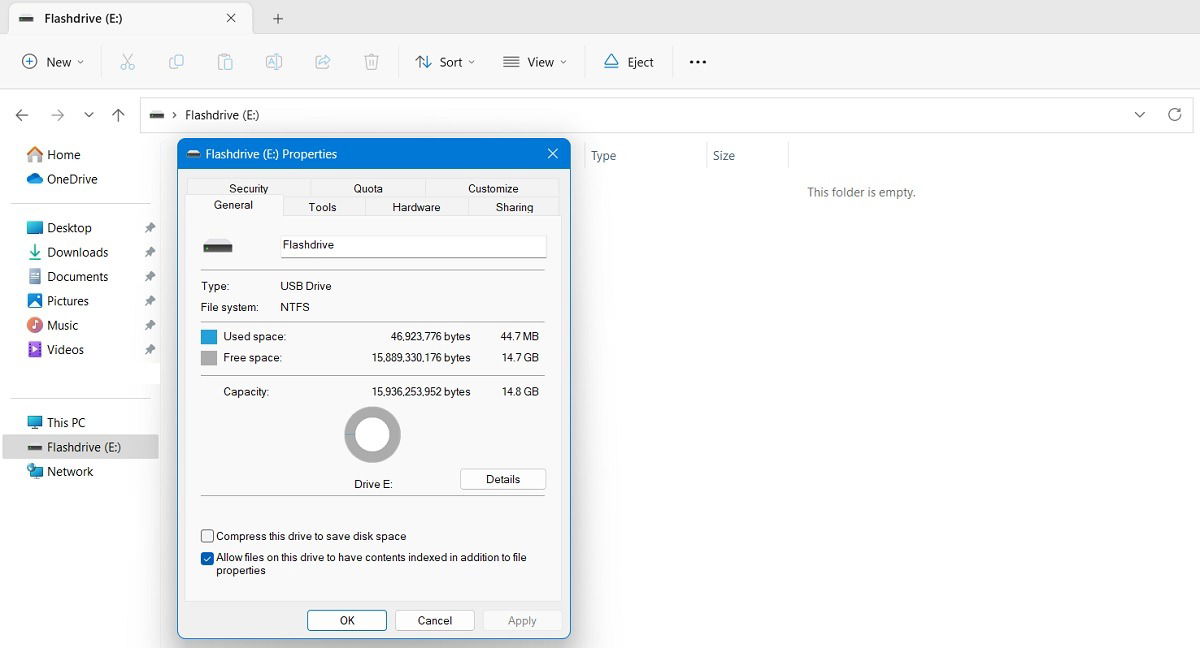
Task: Click the drive label text field
Action: pos(413,245)
